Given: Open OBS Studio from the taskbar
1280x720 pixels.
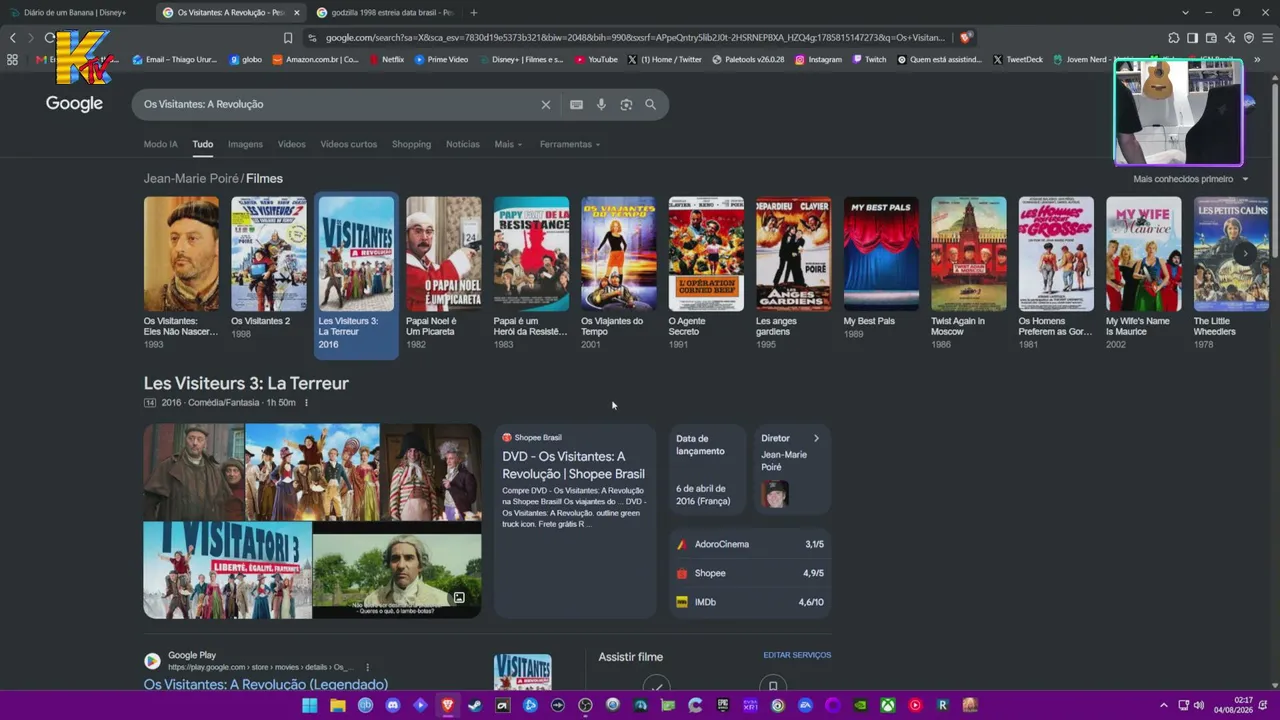Looking at the screenshot, I should pos(585,705).
